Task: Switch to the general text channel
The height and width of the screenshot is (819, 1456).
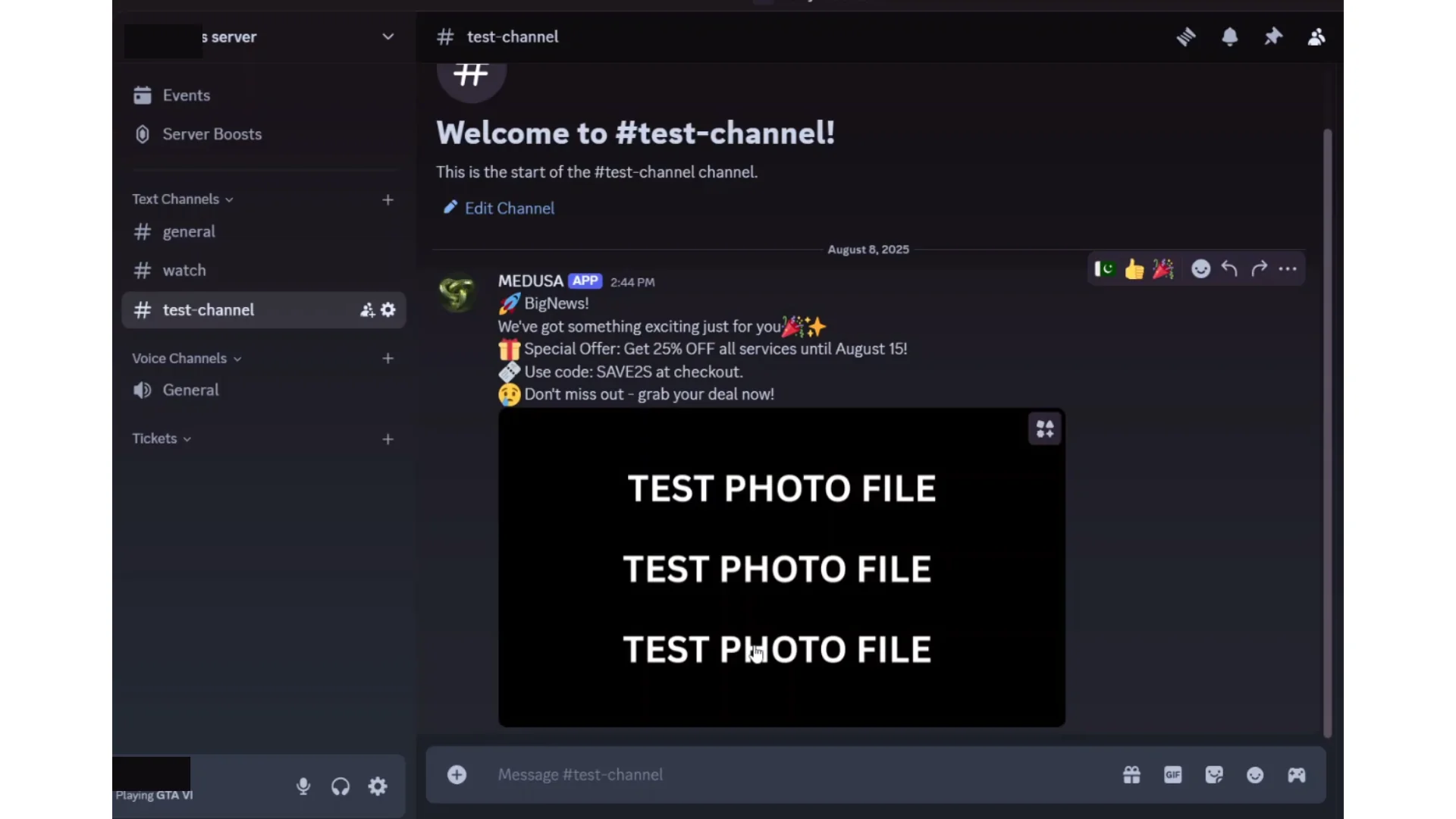Action: click(189, 231)
